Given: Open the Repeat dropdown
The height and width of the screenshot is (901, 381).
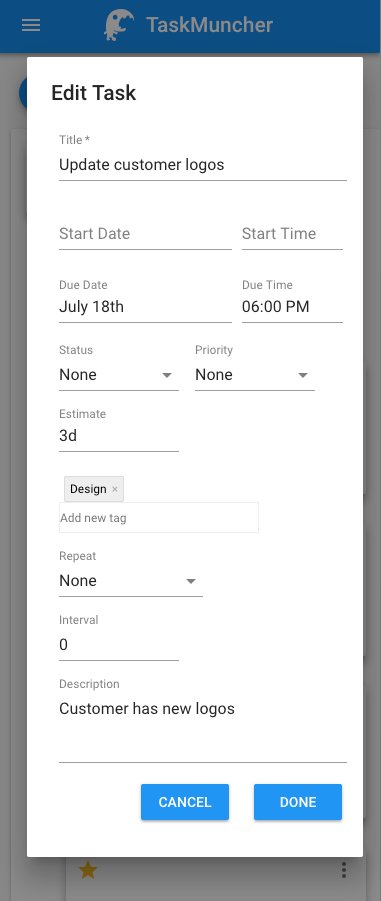Looking at the screenshot, I should [x=131, y=581].
